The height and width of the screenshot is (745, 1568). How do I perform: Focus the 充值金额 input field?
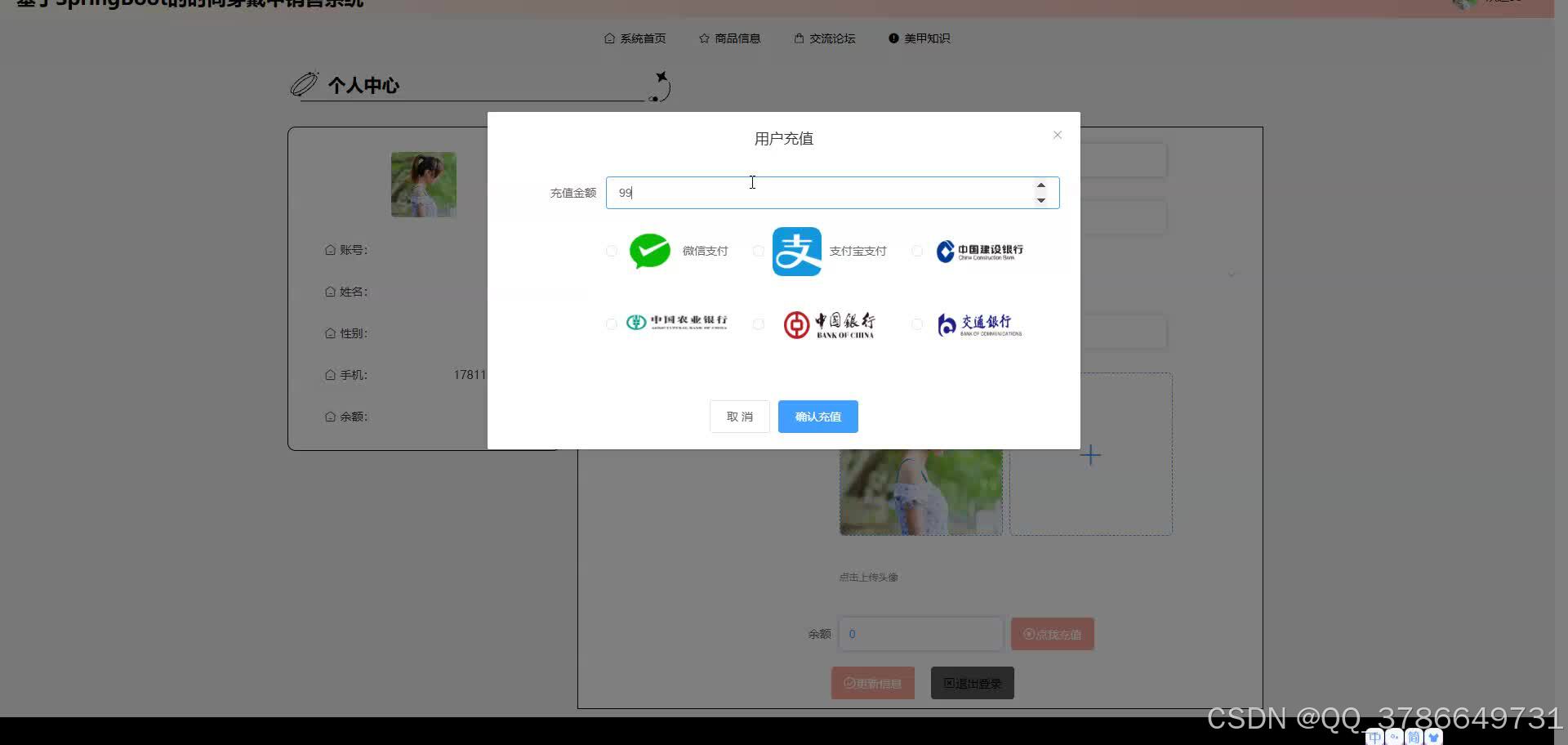[x=832, y=193]
